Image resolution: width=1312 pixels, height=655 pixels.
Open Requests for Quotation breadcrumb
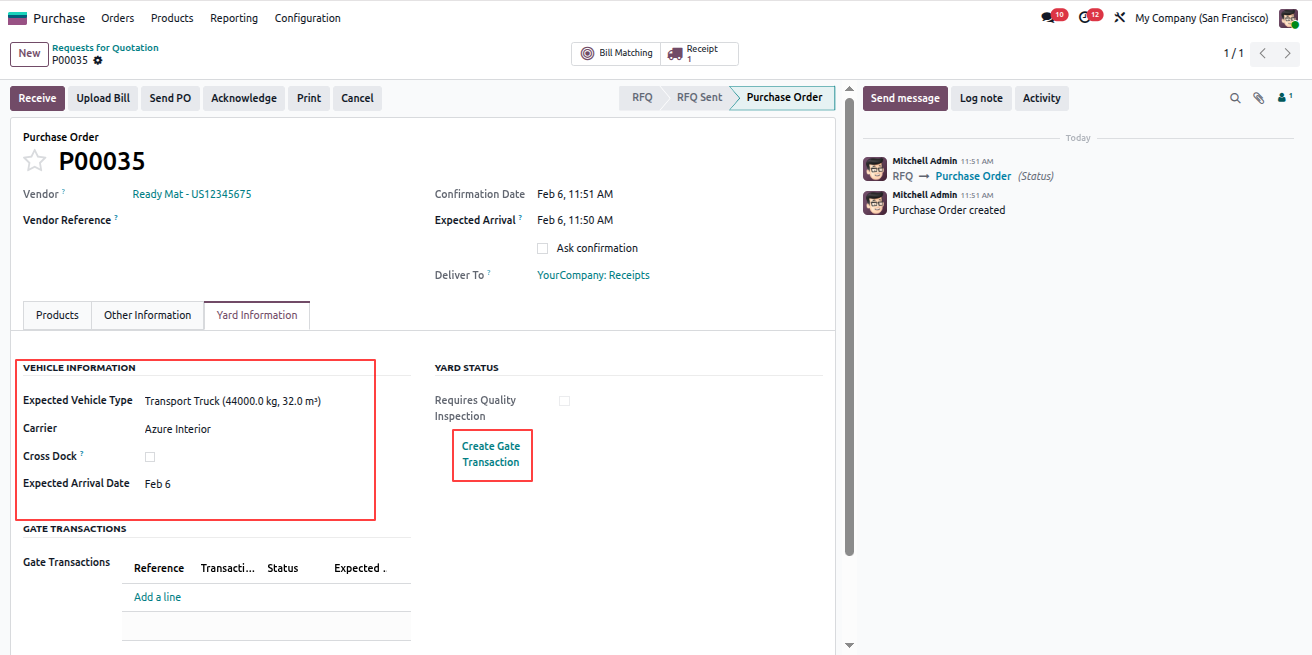tap(105, 48)
